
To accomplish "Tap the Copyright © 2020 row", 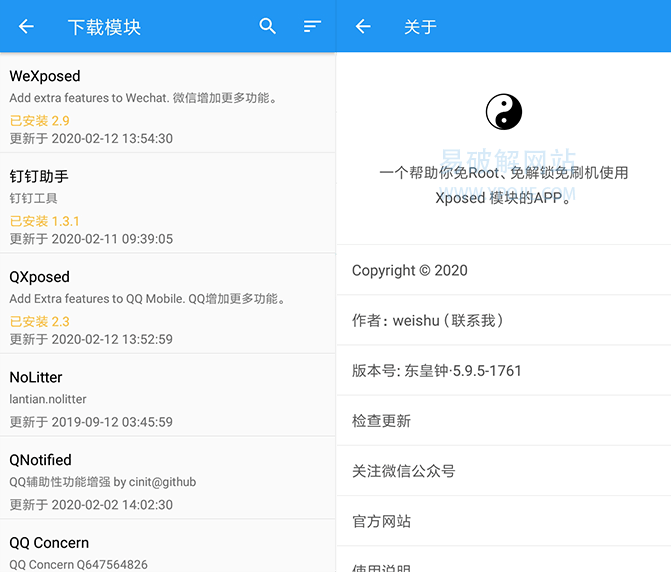I will pyautogui.click(x=503, y=270).
